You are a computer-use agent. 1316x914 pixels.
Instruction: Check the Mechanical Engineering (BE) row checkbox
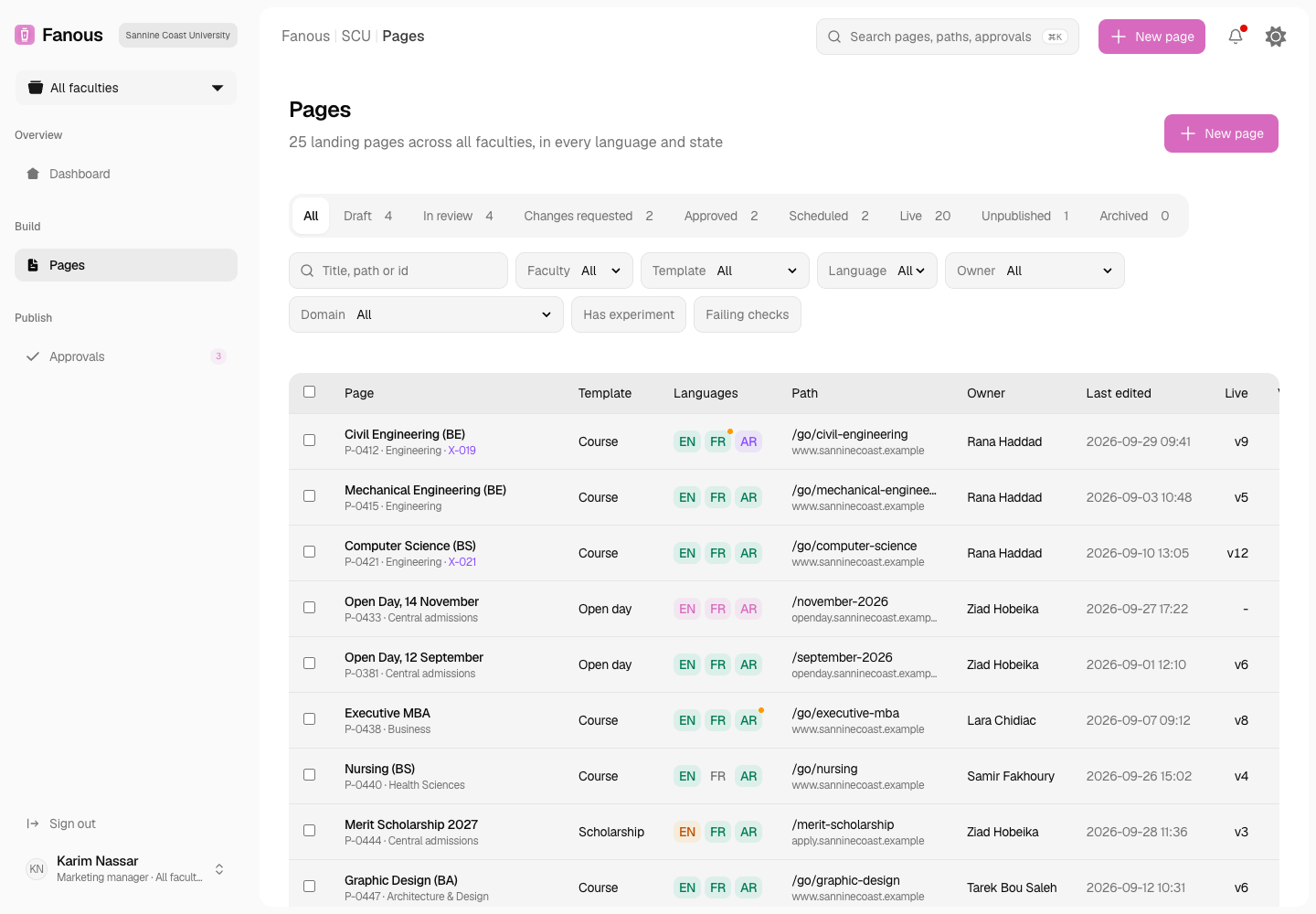coord(310,496)
